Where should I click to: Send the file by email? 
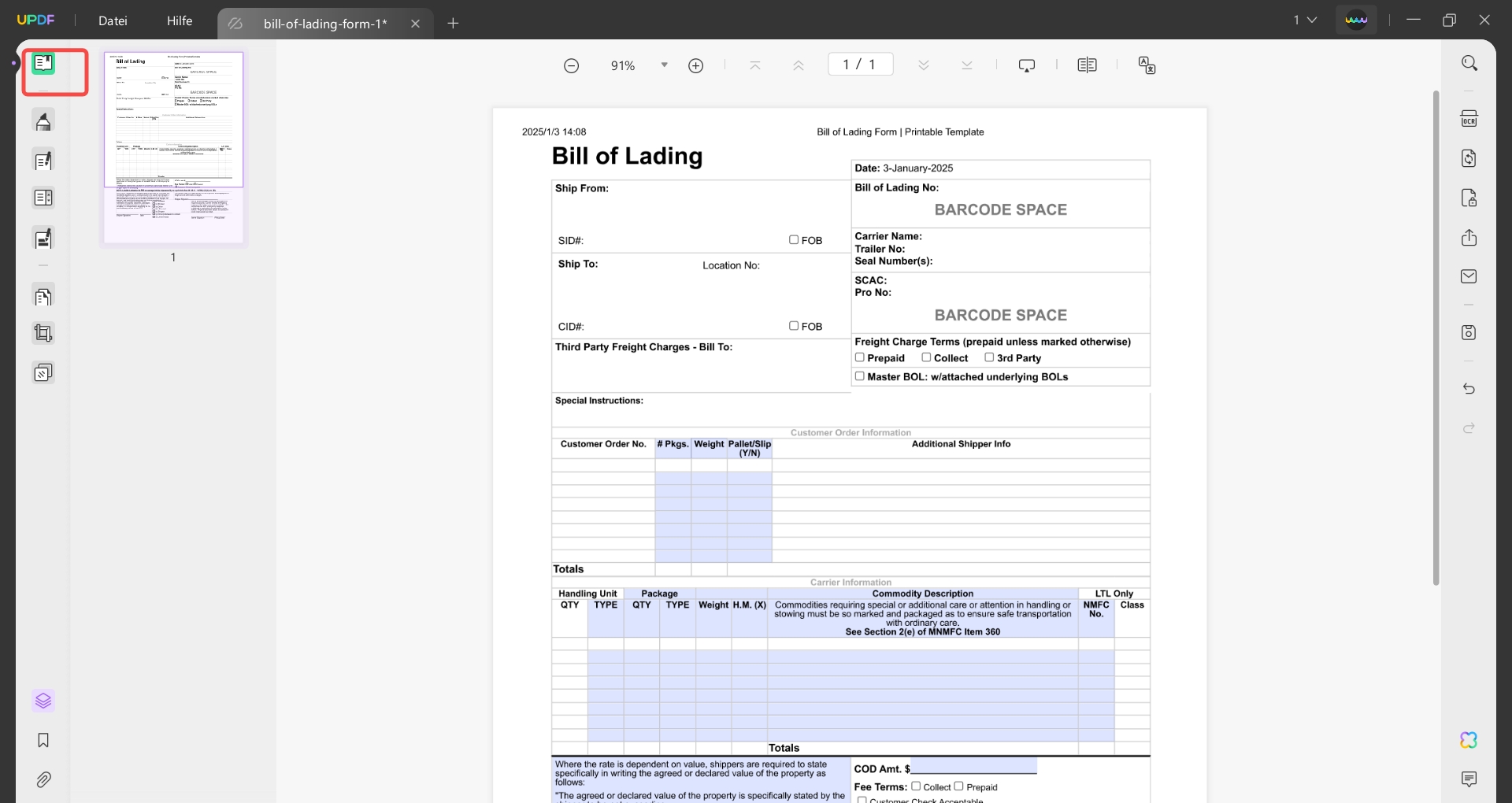1469,276
